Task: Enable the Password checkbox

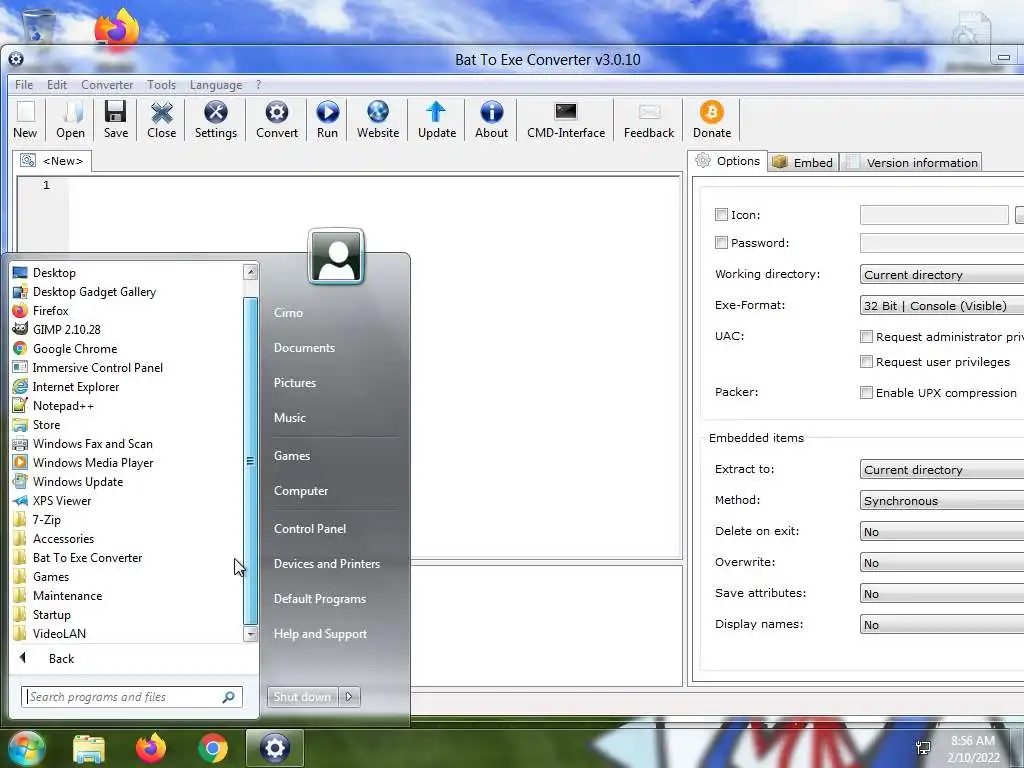Action: tap(721, 243)
